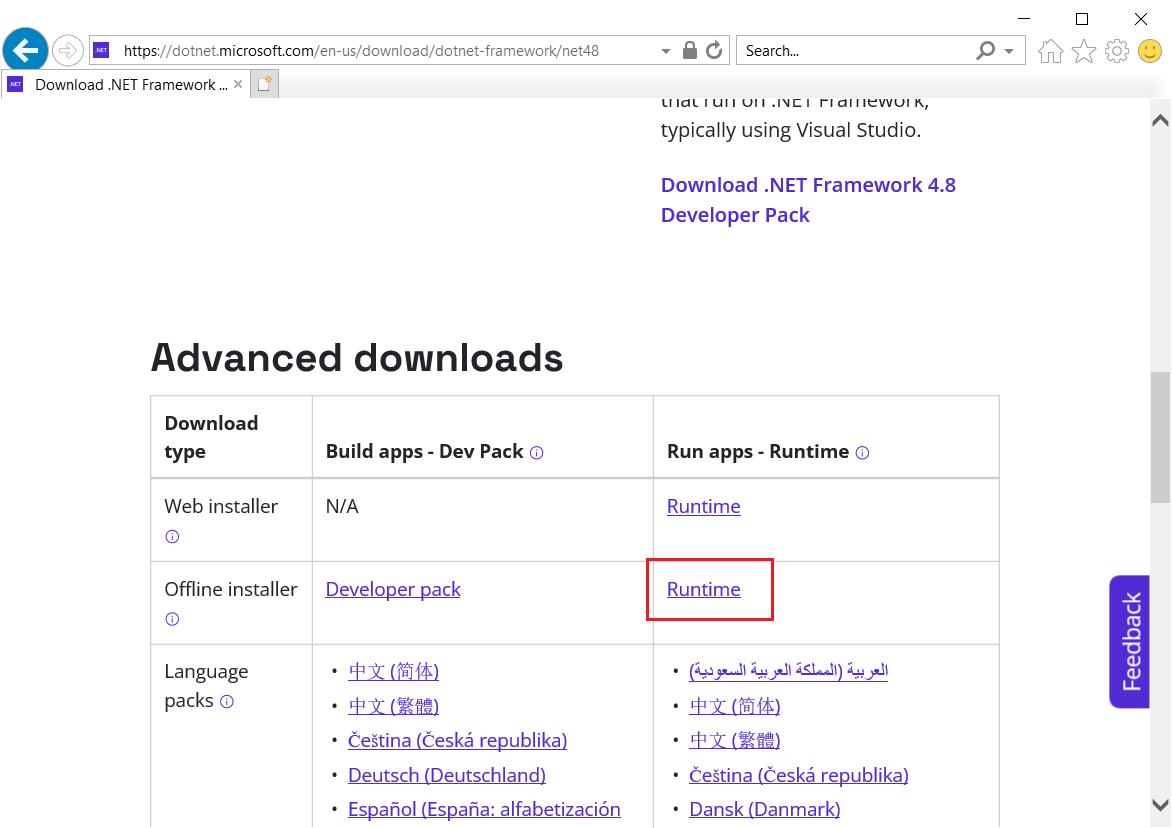Click the Web installer row label
This screenshot has height=828, width=1172.
pyautogui.click(x=221, y=507)
